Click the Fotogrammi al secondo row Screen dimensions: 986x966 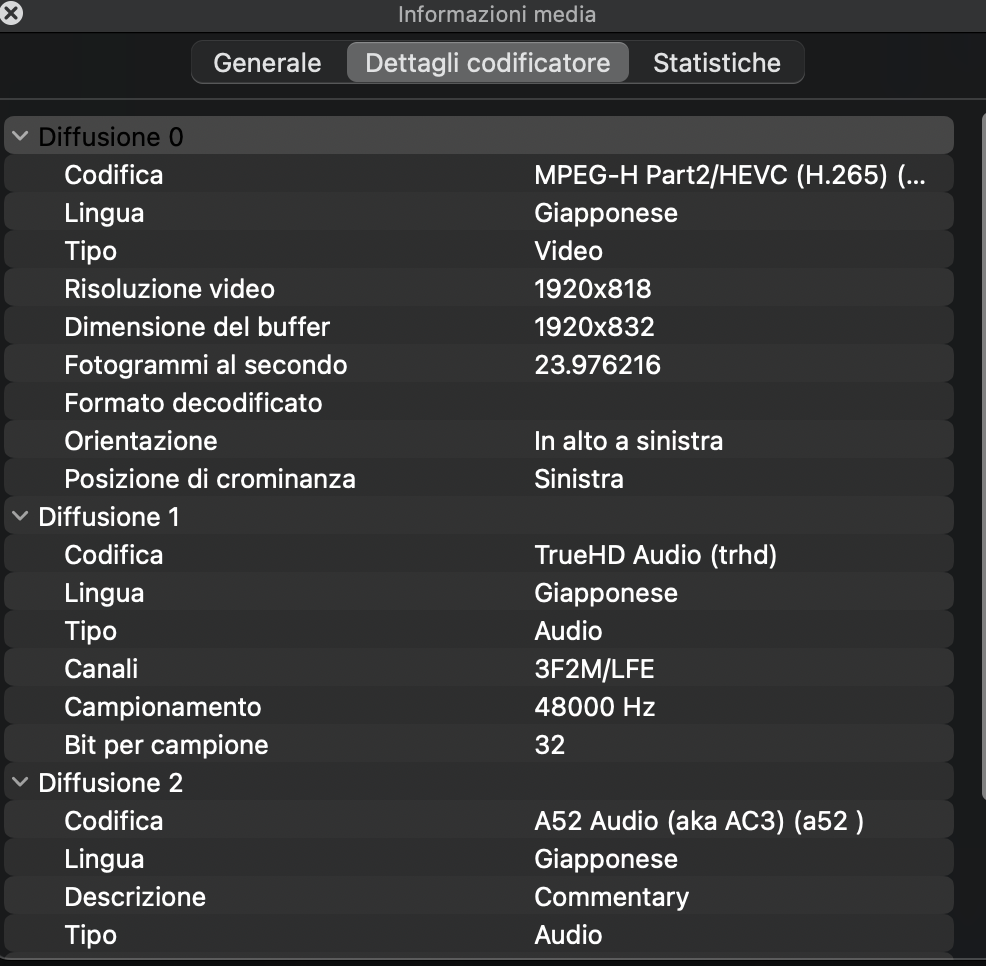point(478,365)
